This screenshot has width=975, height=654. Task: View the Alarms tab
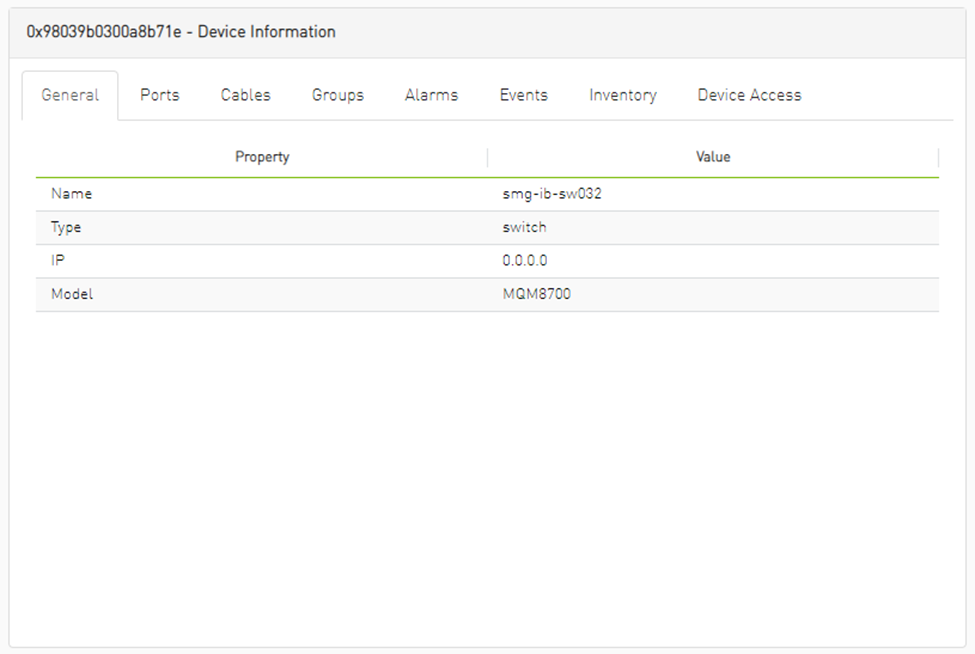click(x=431, y=95)
